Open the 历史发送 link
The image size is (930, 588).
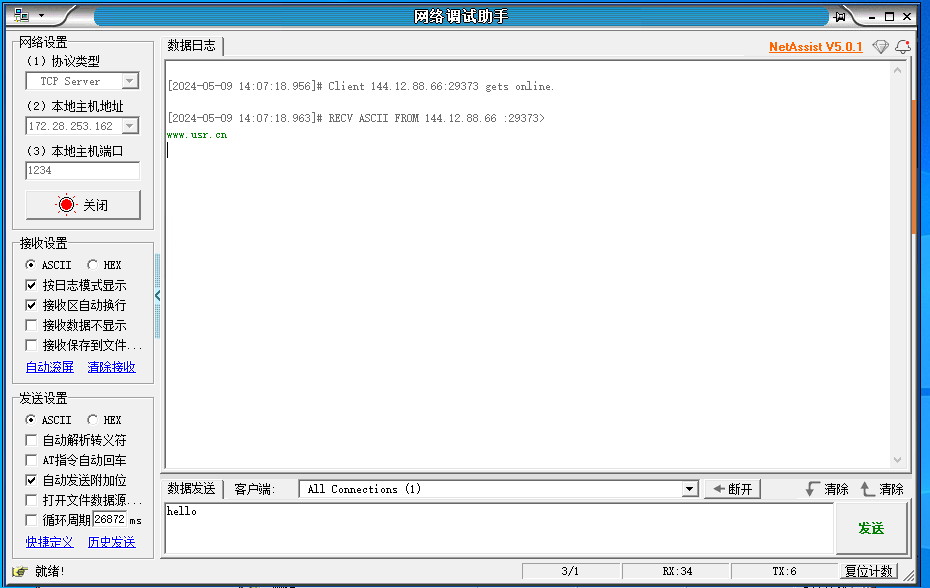pyautogui.click(x=112, y=542)
